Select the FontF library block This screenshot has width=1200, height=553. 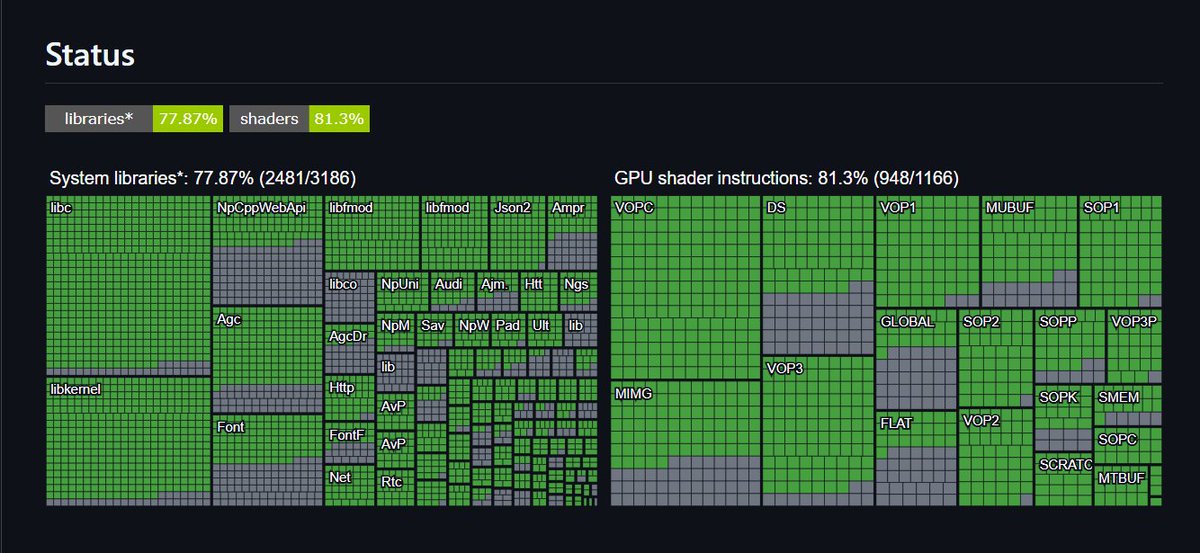[349, 445]
